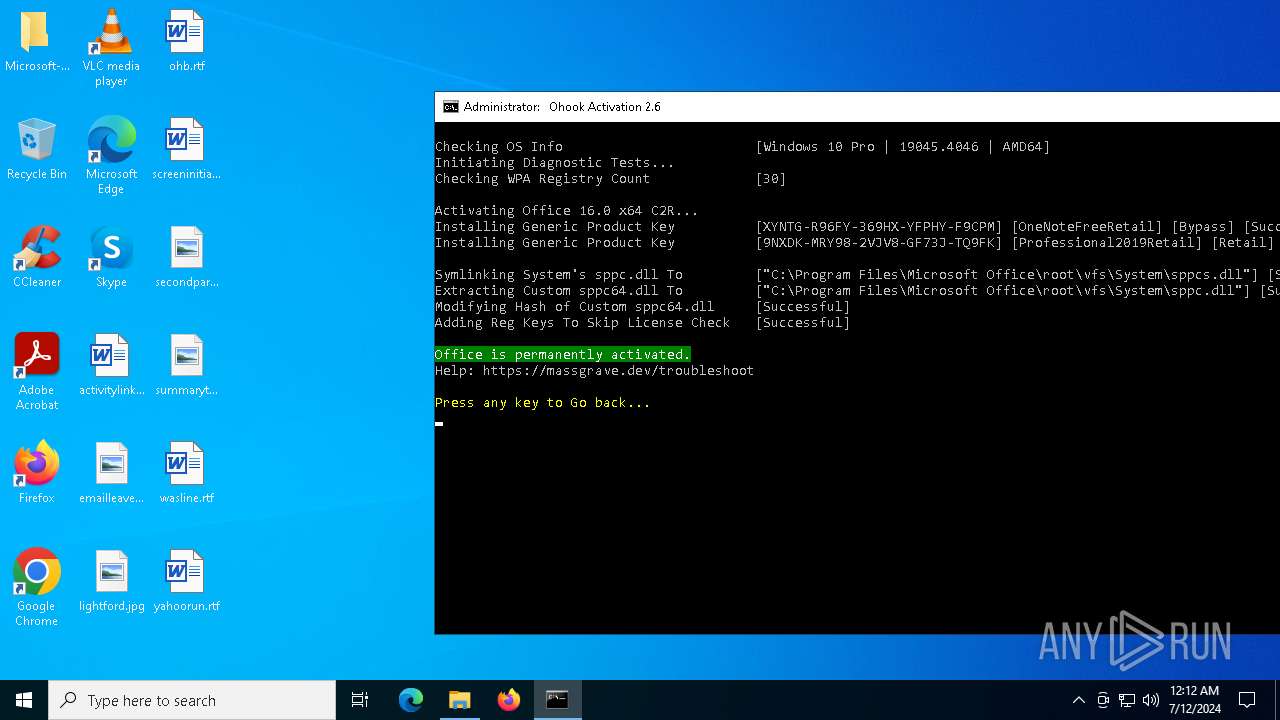Click the 'Checking OS Info' line

pyautogui.click(x=499, y=147)
